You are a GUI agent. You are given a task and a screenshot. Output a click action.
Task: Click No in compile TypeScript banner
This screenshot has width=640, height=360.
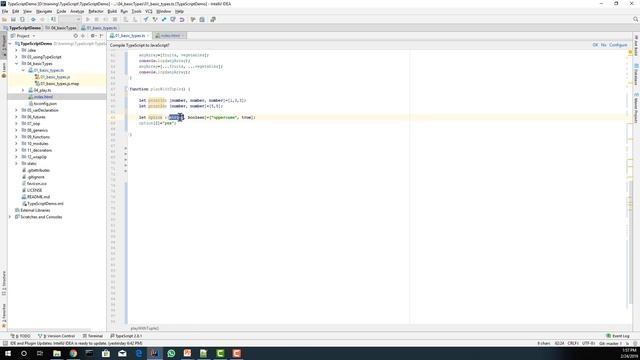[604, 45]
